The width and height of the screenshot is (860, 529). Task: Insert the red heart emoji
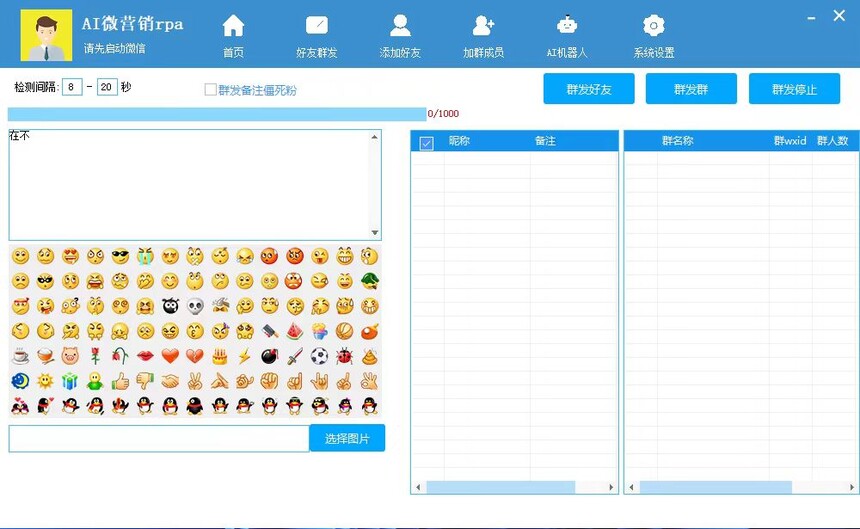[170, 356]
